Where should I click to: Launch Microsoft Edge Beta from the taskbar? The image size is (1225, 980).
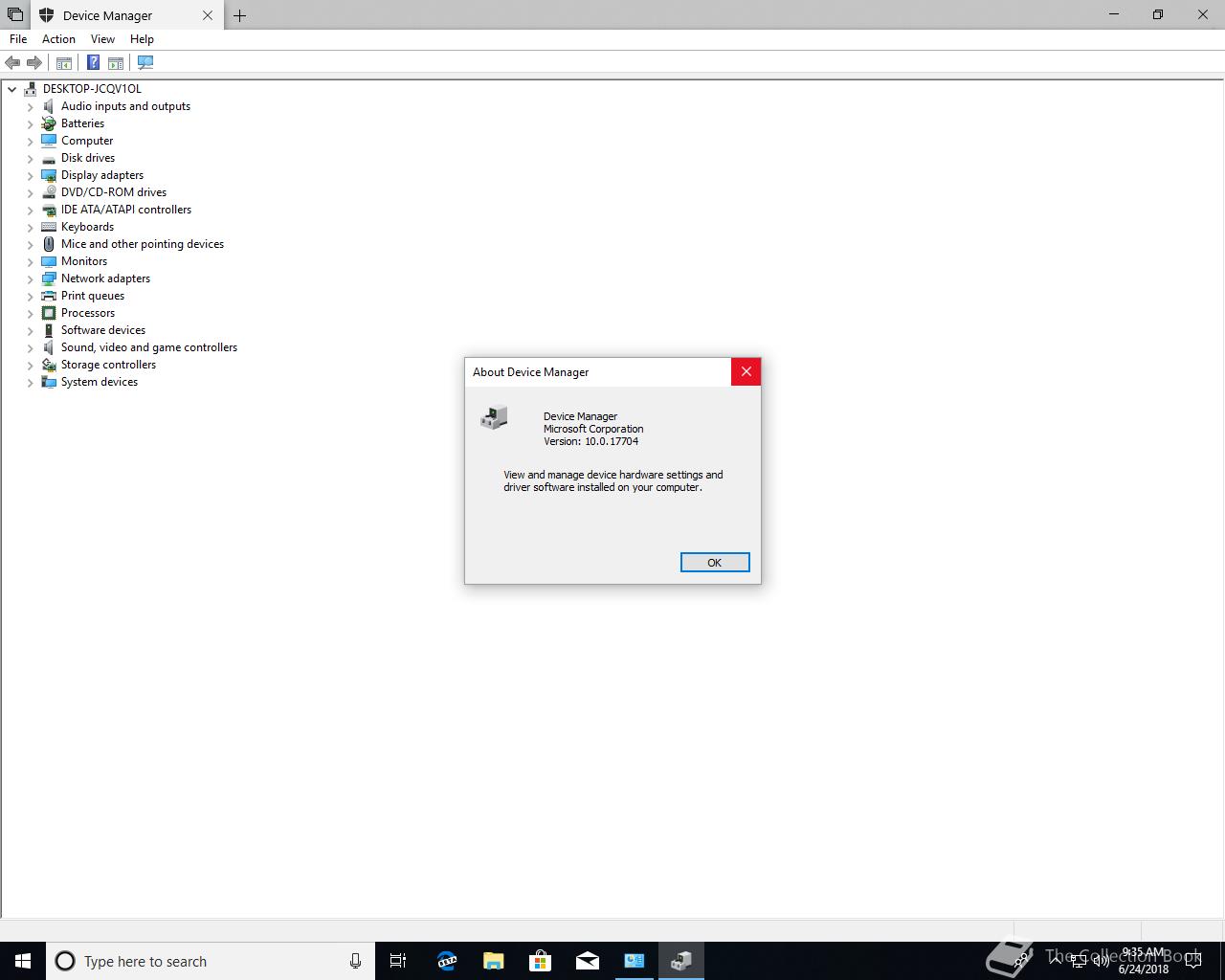click(x=446, y=961)
